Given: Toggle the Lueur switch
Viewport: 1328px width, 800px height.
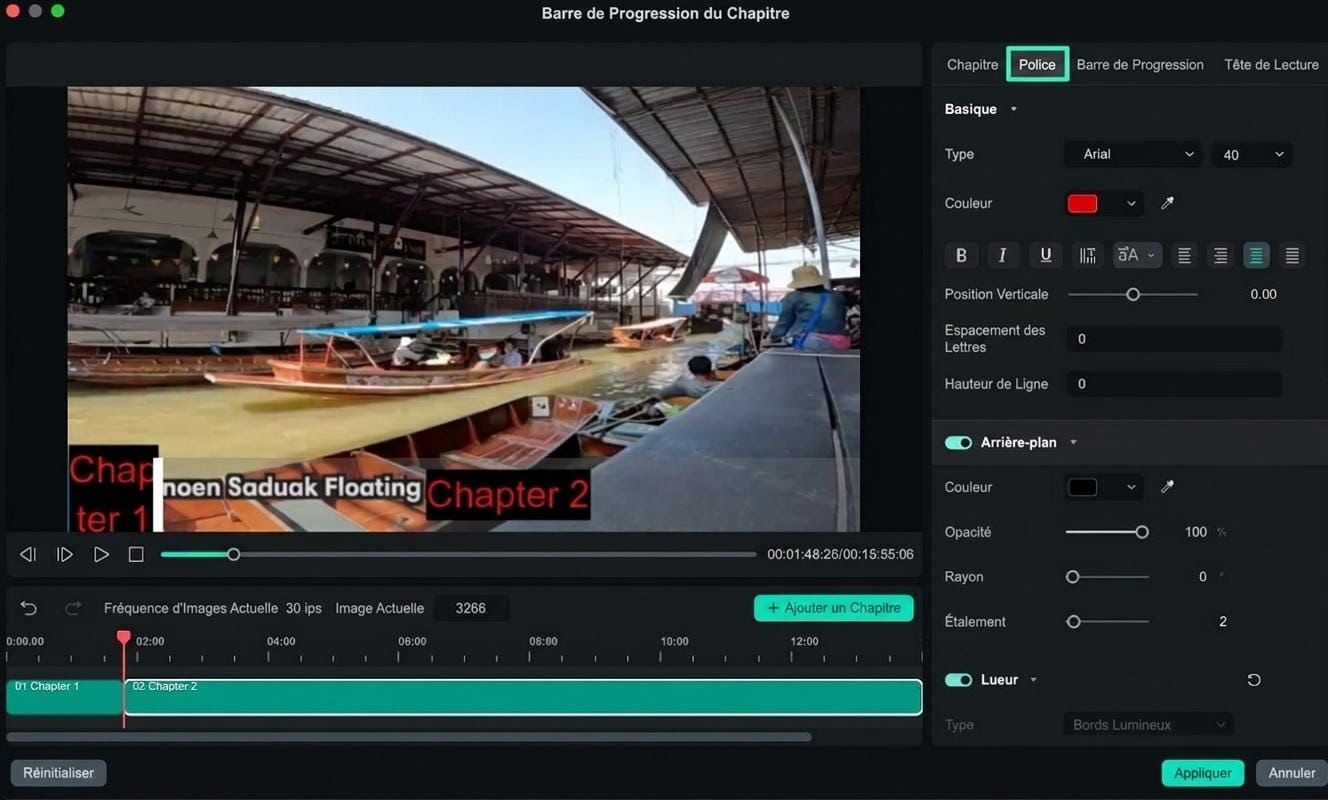Looking at the screenshot, I should [x=958, y=680].
